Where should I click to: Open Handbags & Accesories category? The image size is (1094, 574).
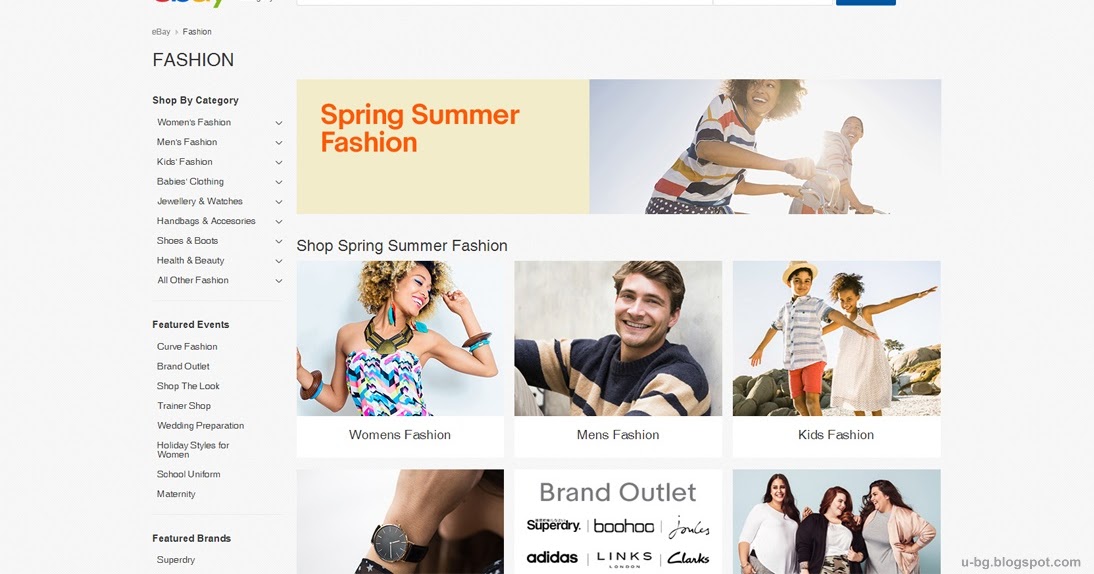tap(206, 220)
